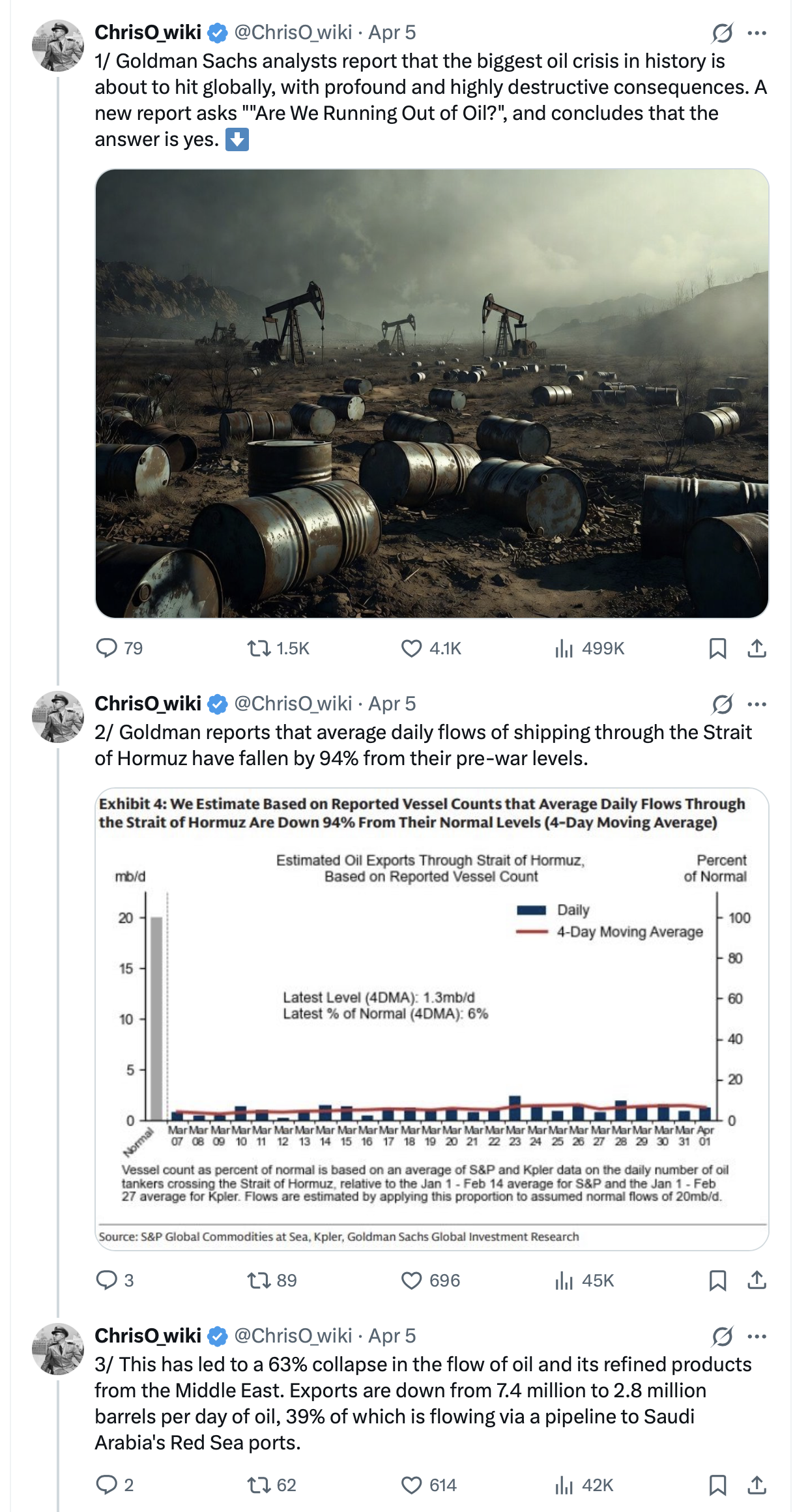Share the first tweet
Image resolution: width=808 pixels, height=1512 pixels.
coord(757,648)
